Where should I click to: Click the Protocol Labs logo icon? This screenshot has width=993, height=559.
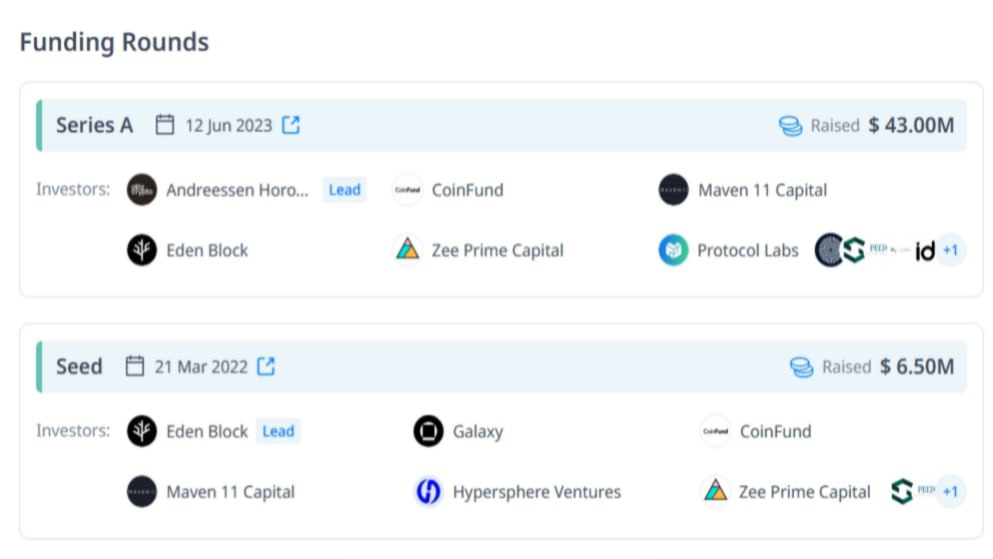(x=673, y=250)
